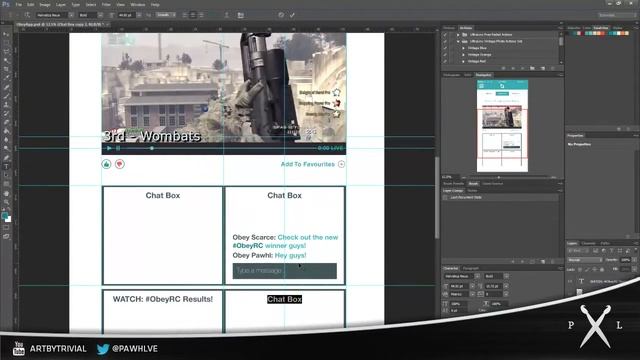This screenshot has width=640, height=360.
Task: Switch to the Swatches panel tab
Action: point(600,28)
